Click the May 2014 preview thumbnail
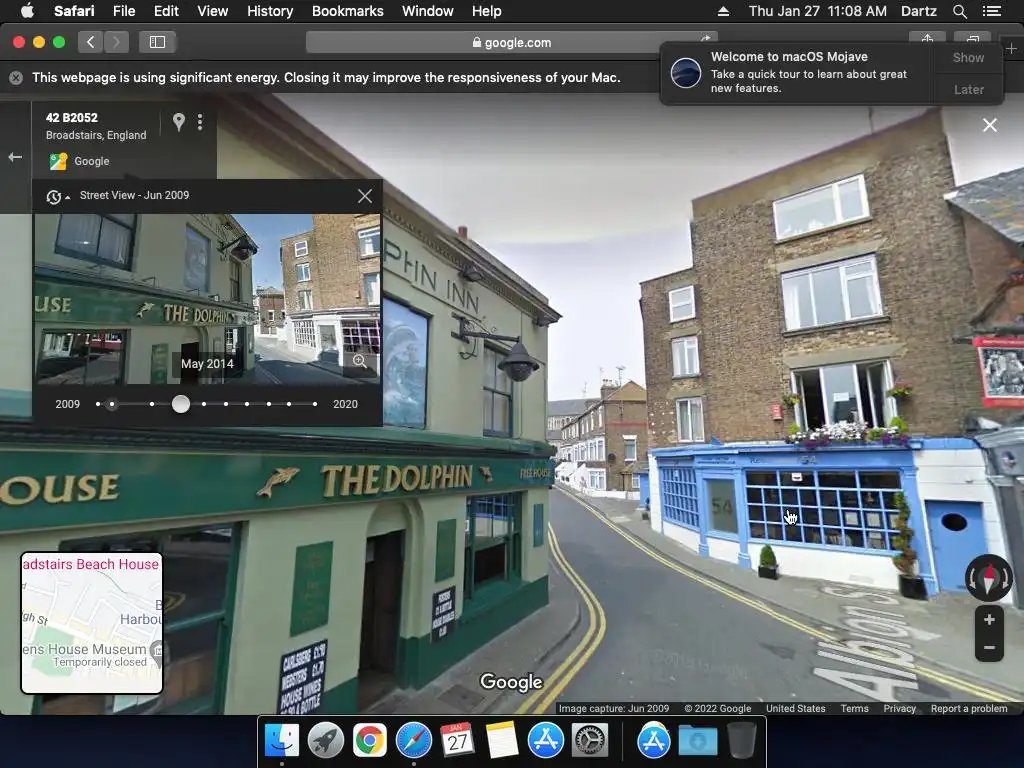 207,299
